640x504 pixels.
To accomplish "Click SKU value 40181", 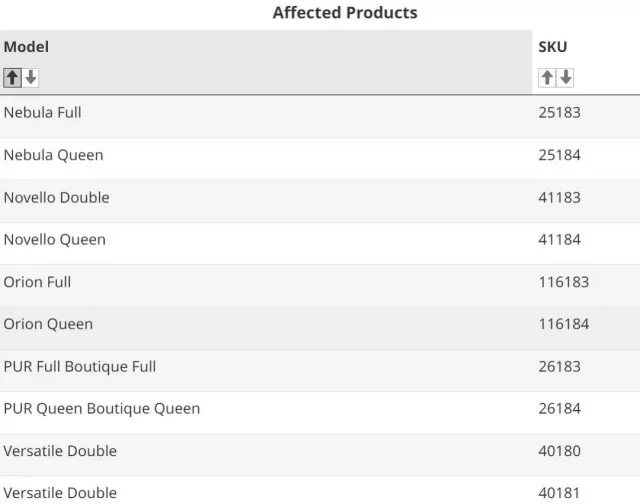I will click(x=559, y=493).
